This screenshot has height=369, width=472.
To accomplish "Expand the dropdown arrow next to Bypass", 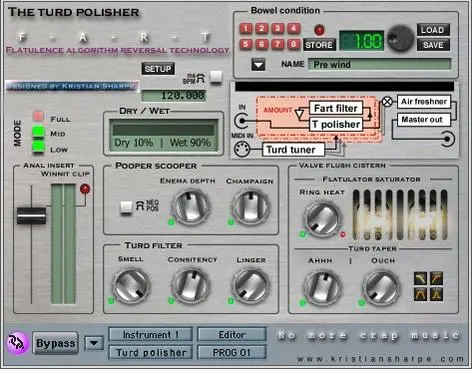I will coord(94,343).
